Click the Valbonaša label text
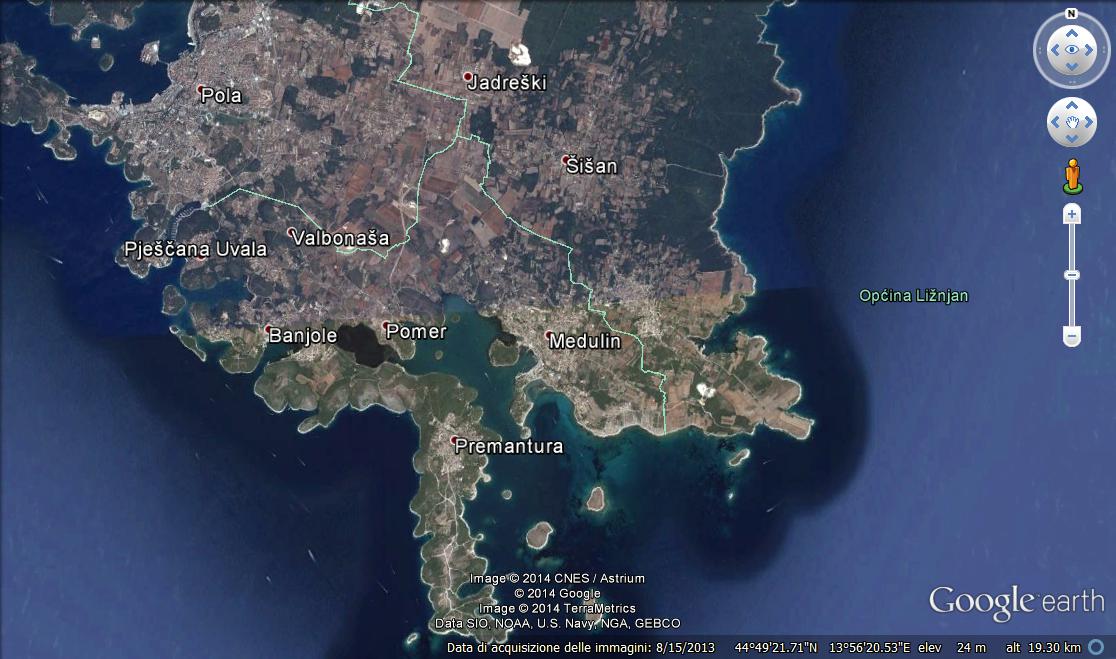Screen dimensions: 1116x659 (x=341, y=238)
